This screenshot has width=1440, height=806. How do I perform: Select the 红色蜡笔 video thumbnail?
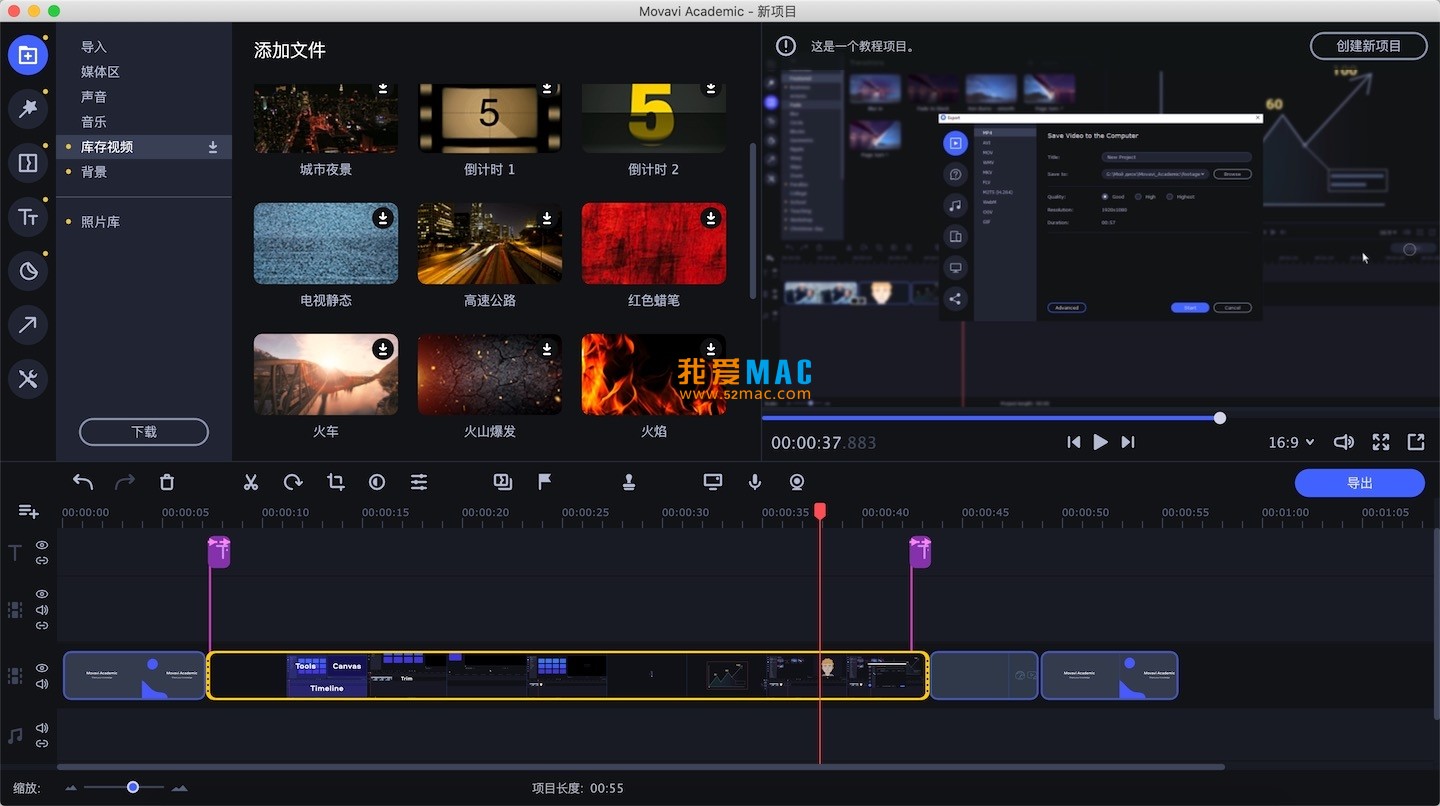pyautogui.click(x=654, y=243)
